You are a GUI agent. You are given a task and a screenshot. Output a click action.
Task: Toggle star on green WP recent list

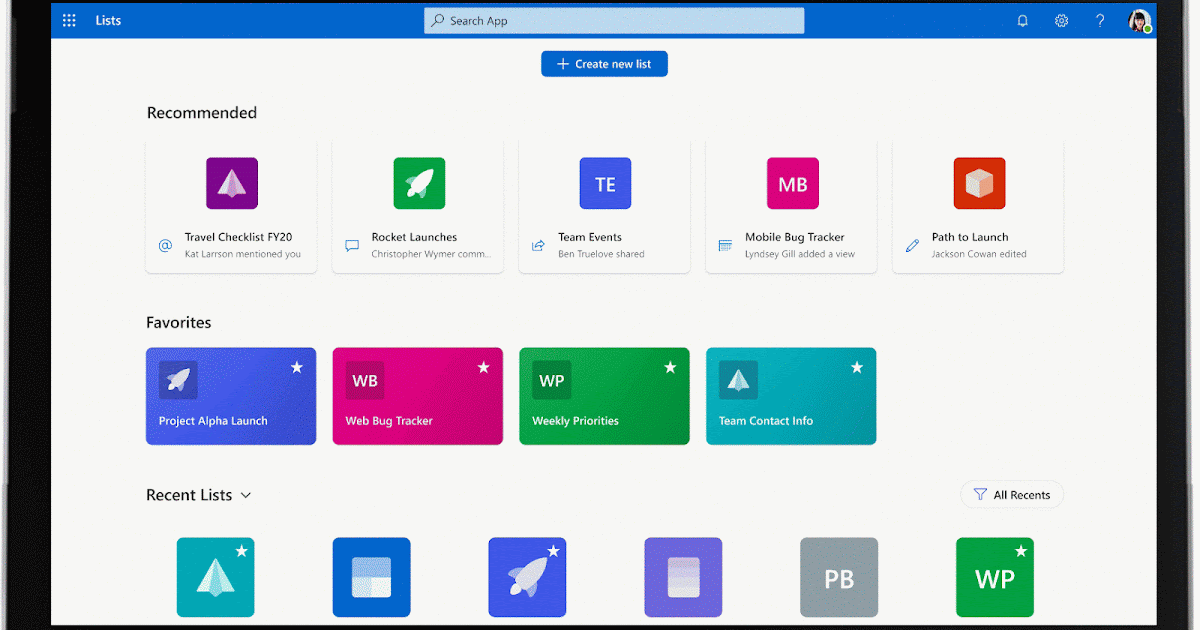tap(1020, 551)
